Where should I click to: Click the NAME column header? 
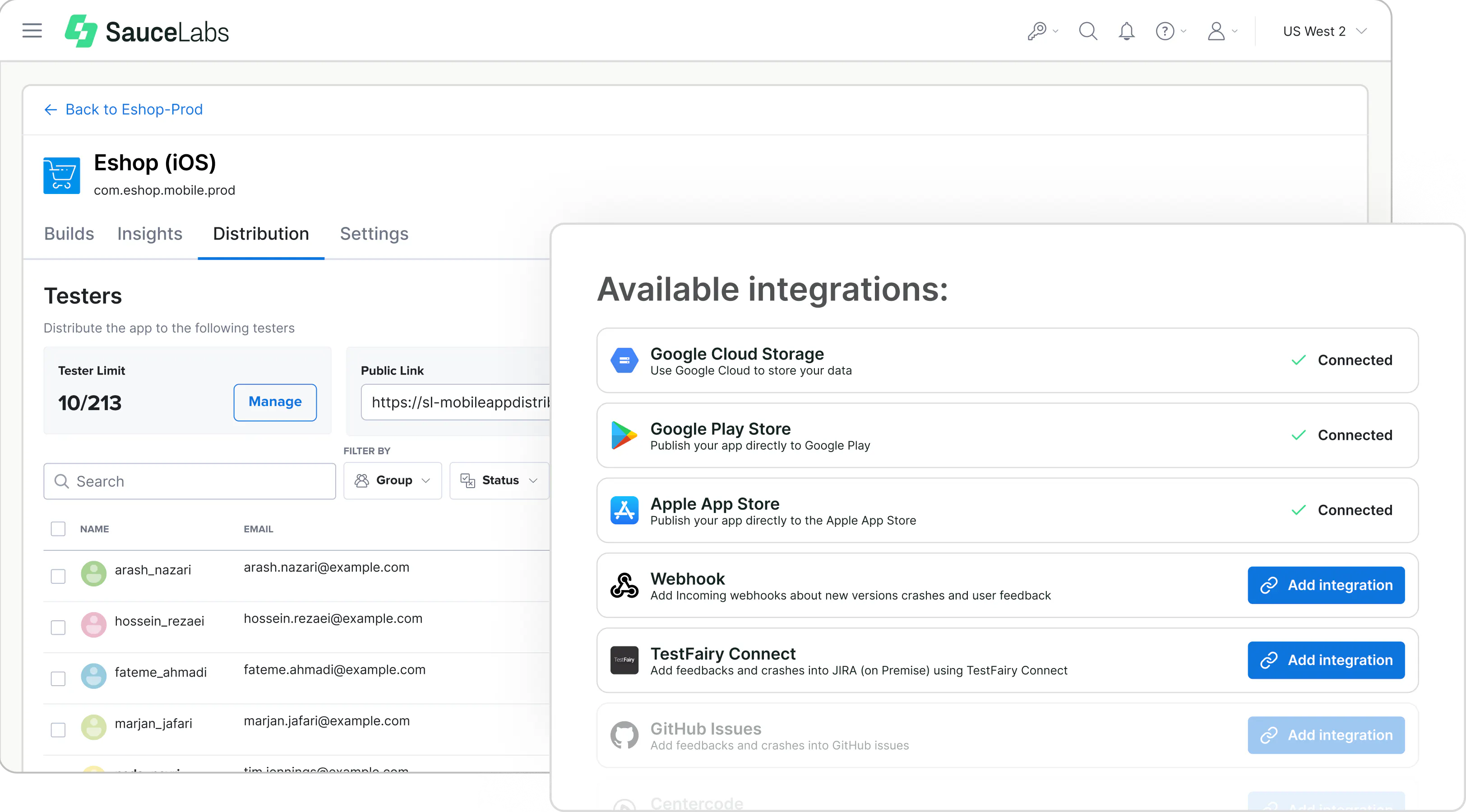(94, 529)
